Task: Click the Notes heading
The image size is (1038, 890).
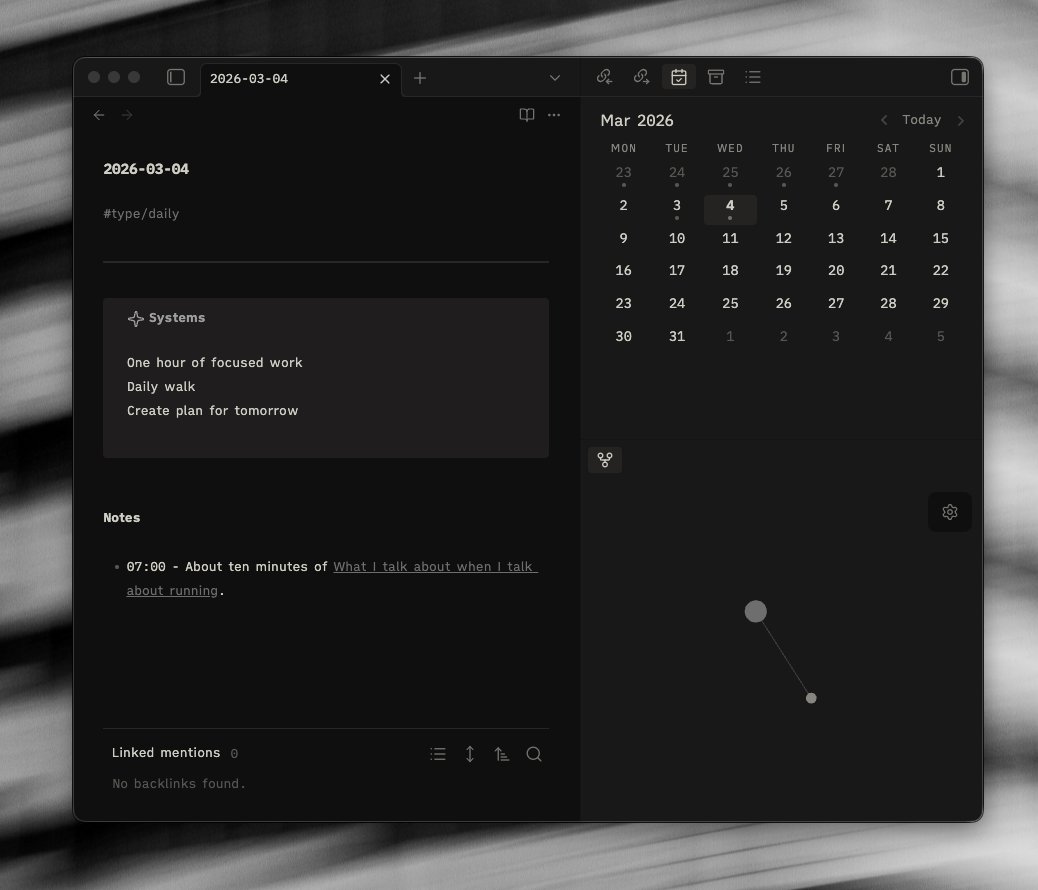Action: pos(122,518)
